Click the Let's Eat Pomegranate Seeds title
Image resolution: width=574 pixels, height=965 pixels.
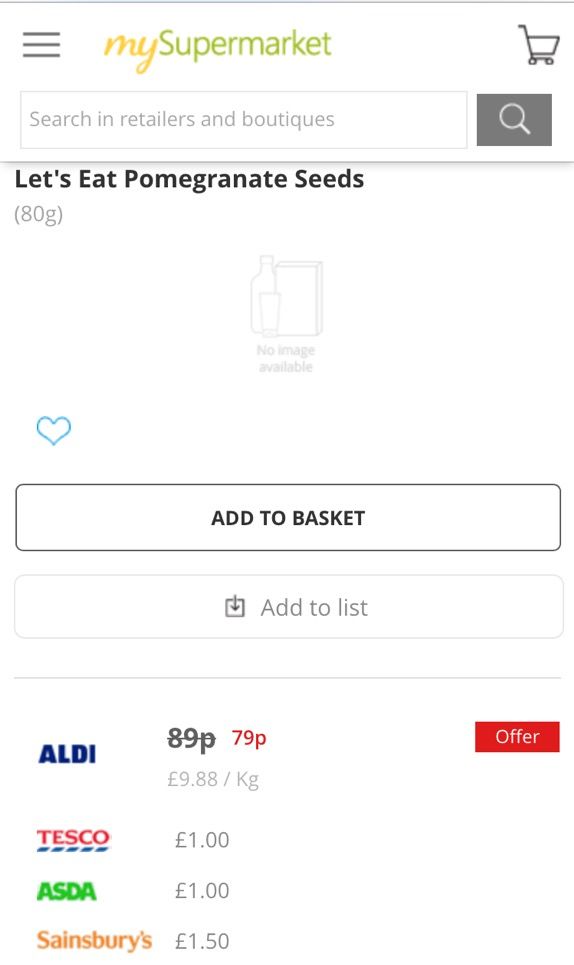click(x=189, y=179)
